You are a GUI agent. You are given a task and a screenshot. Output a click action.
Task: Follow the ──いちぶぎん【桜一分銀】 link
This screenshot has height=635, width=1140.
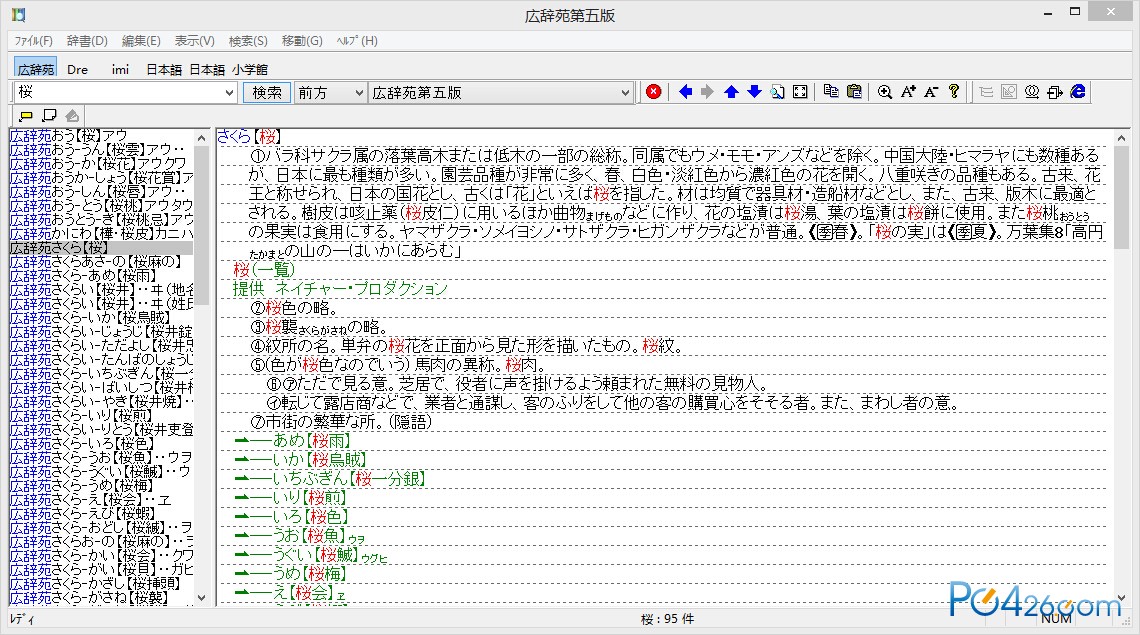pos(330,479)
